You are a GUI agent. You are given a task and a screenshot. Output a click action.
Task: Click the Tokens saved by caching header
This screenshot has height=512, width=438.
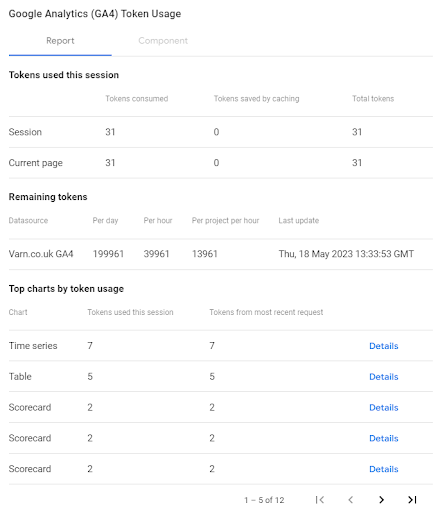pyautogui.click(x=256, y=99)
